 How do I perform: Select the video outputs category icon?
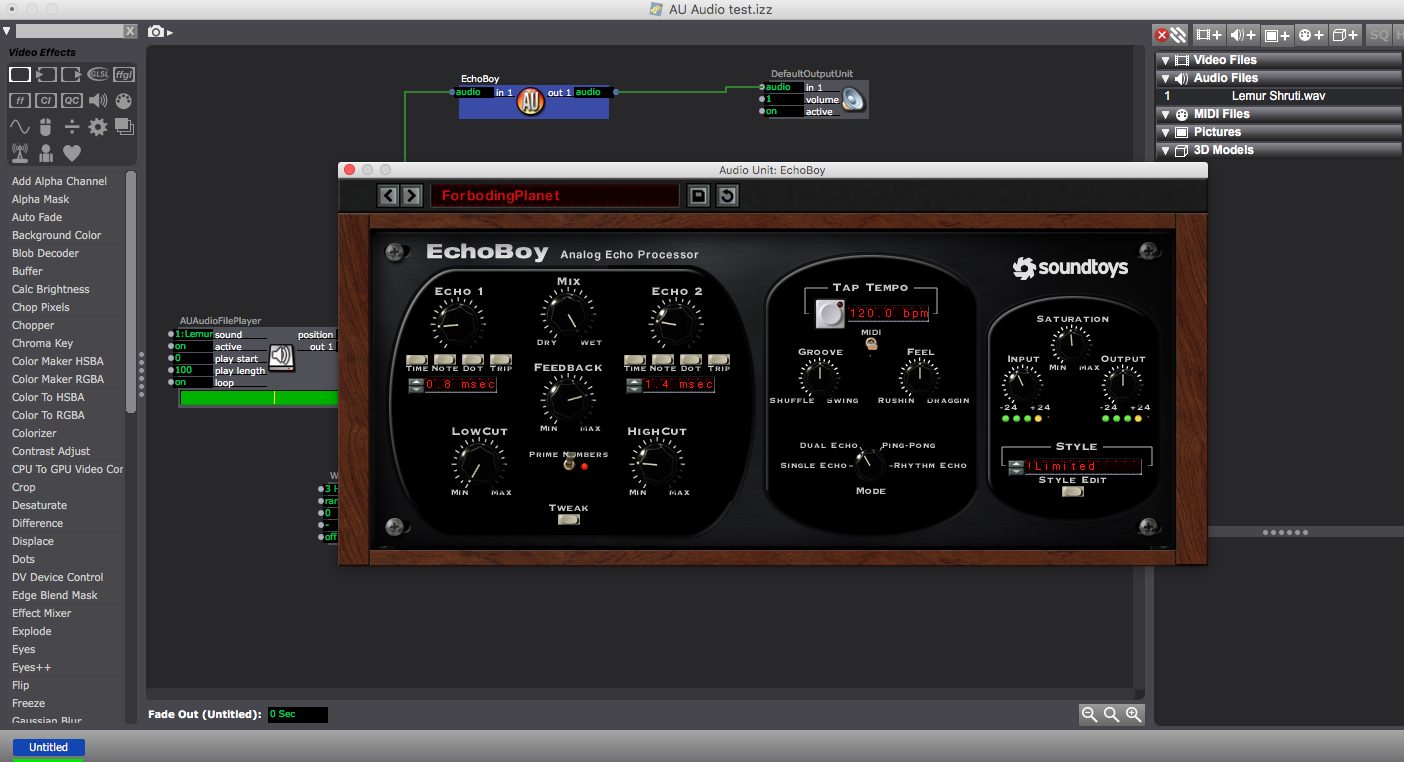coord(72,75)
